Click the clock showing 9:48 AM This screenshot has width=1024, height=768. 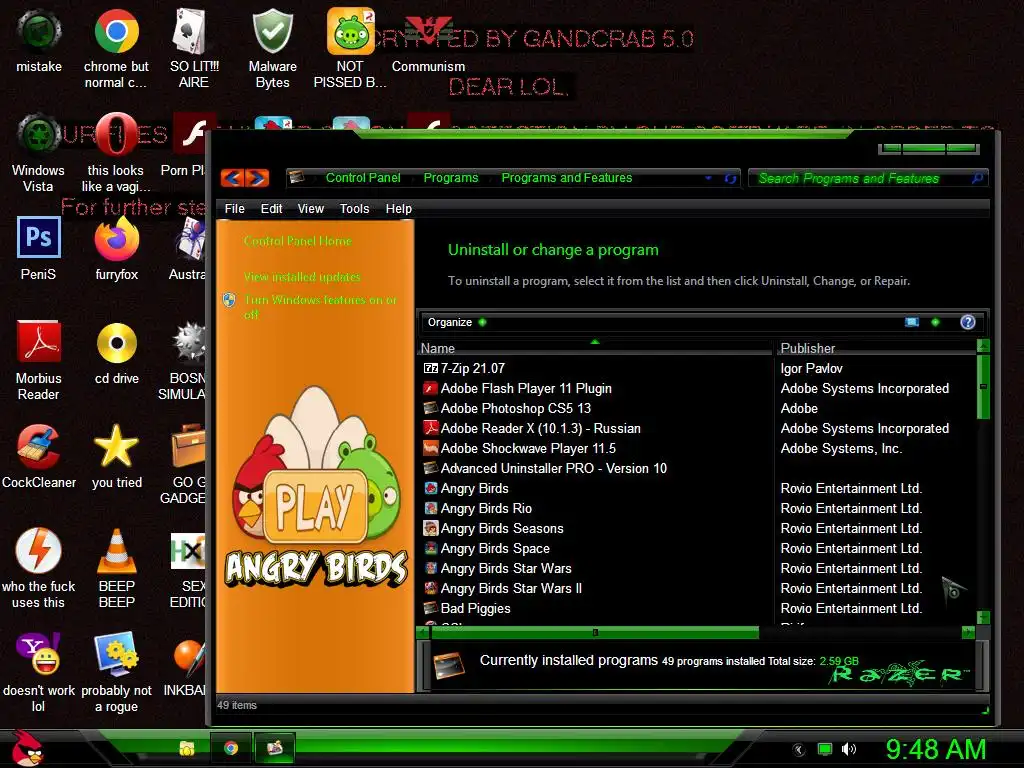(935, 749)
